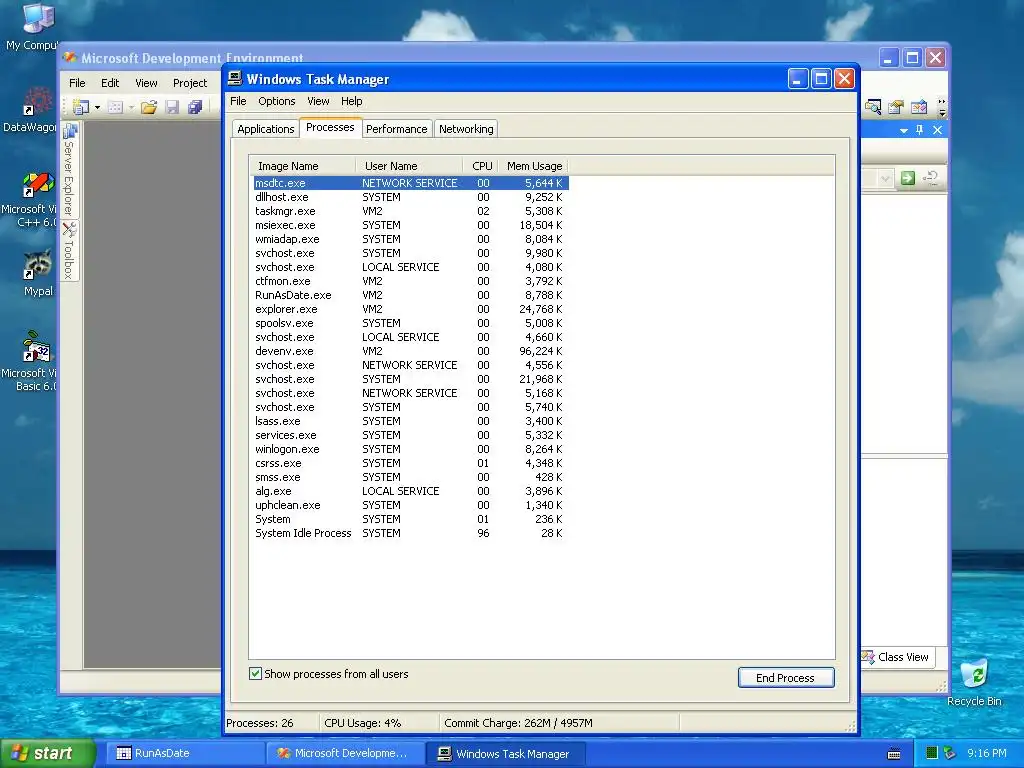Click the Save All icon
Screen dimensions: 1024x768
tap(195, 107)
